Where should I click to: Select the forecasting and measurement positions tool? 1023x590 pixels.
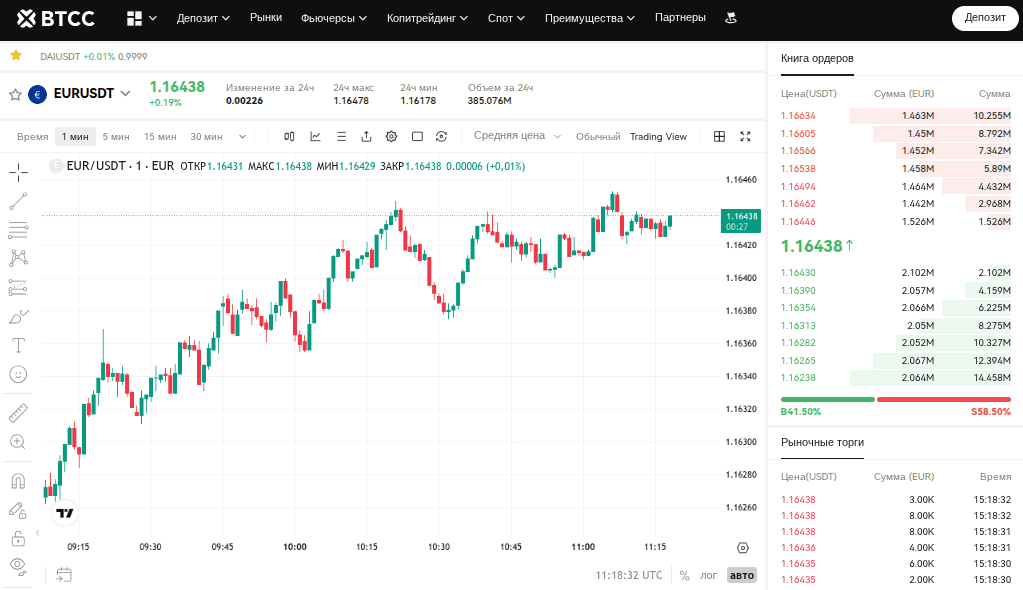click(18, 287)
